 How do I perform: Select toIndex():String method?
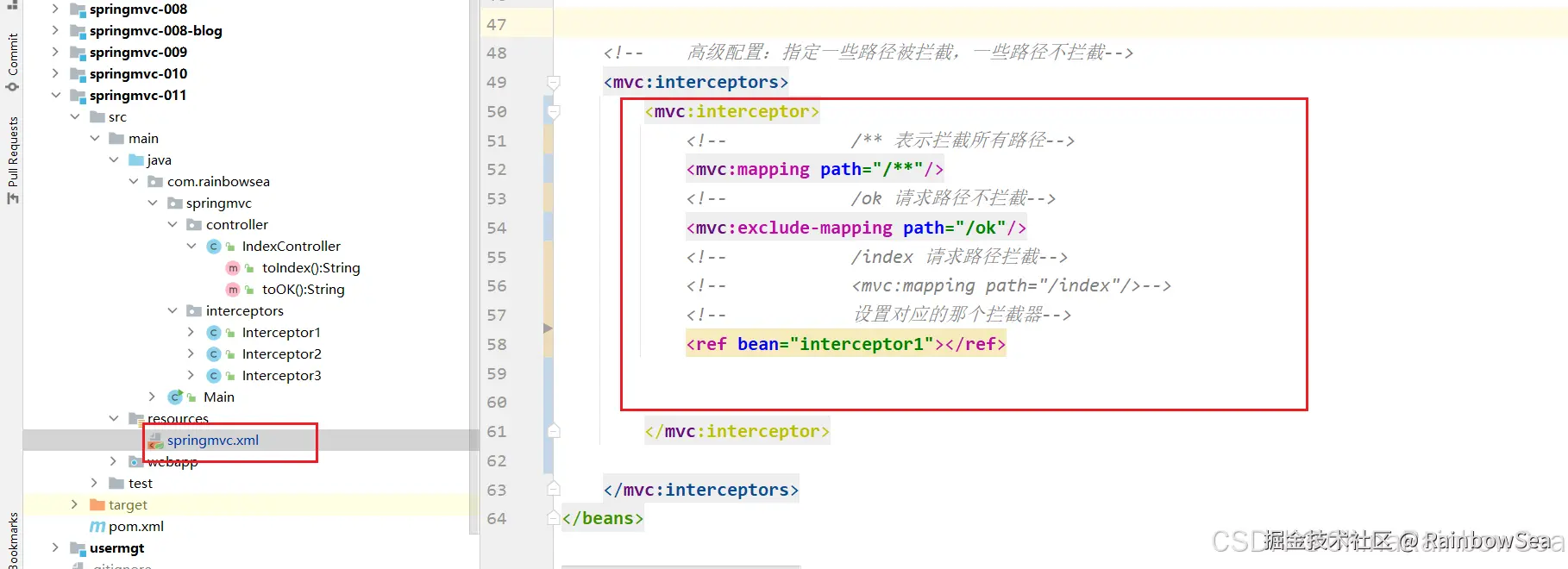[311, 268]
